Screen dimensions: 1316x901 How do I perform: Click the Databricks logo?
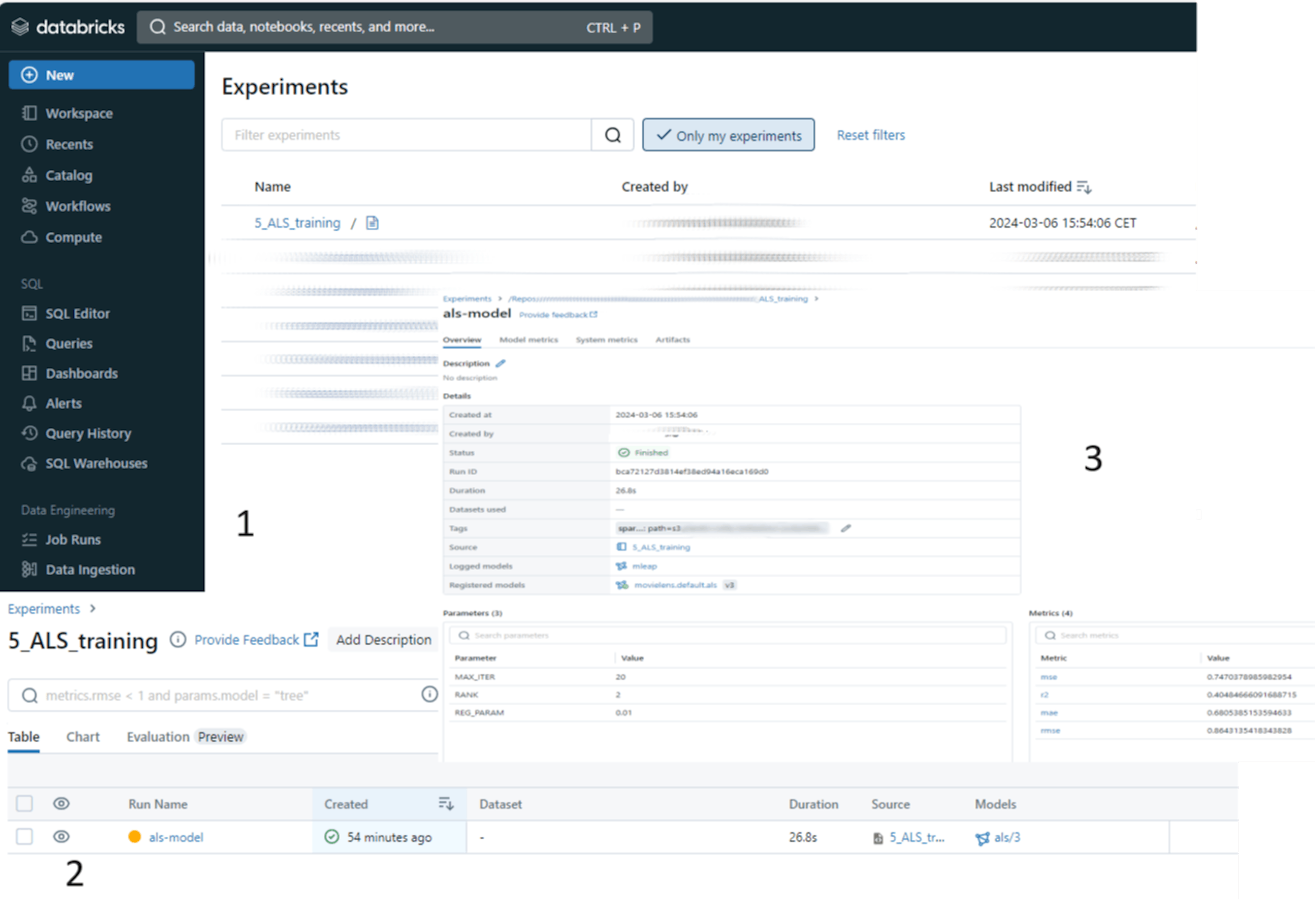coord(68,26)
